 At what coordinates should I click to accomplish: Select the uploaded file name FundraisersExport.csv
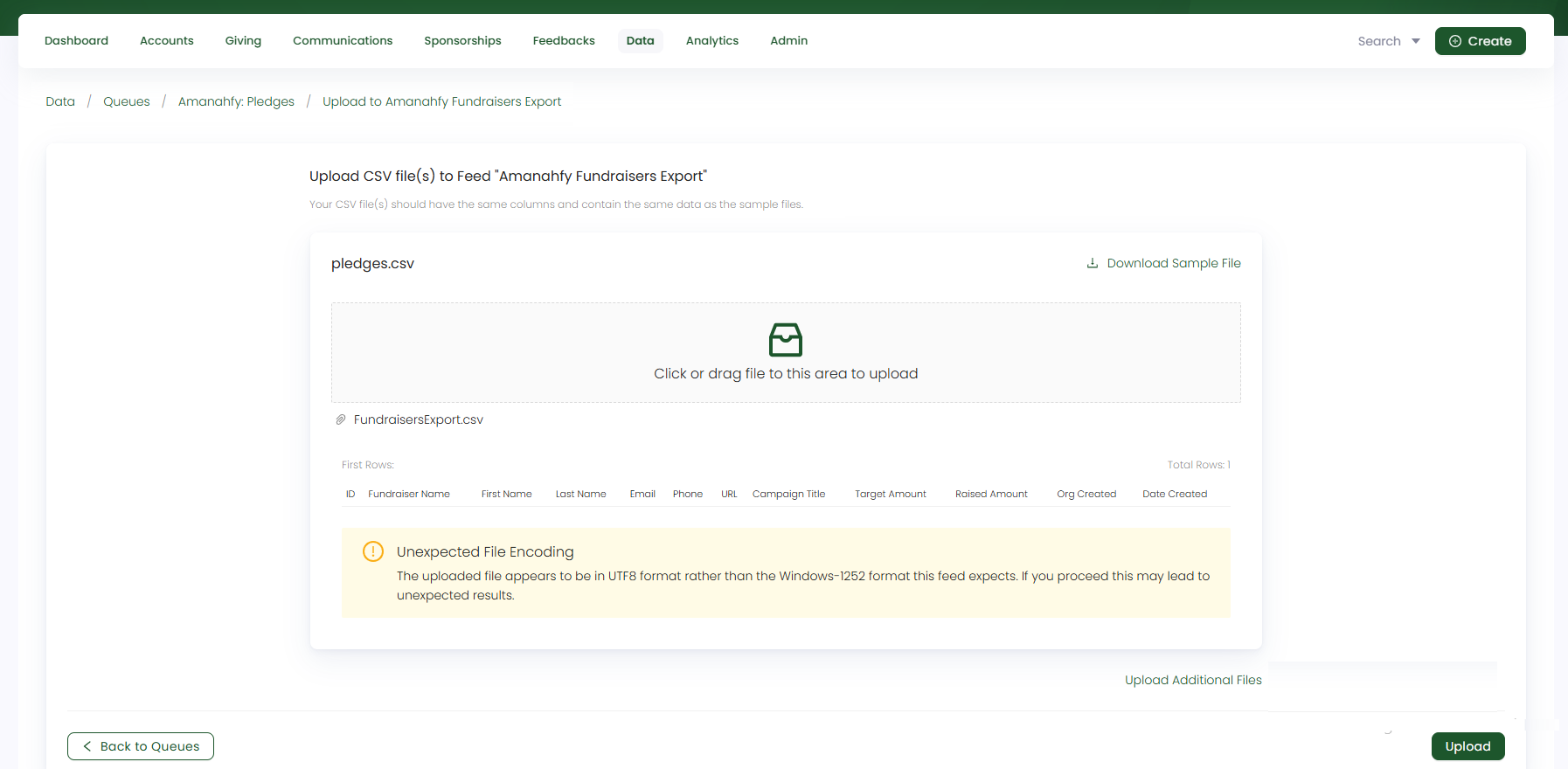pos(419,419)
